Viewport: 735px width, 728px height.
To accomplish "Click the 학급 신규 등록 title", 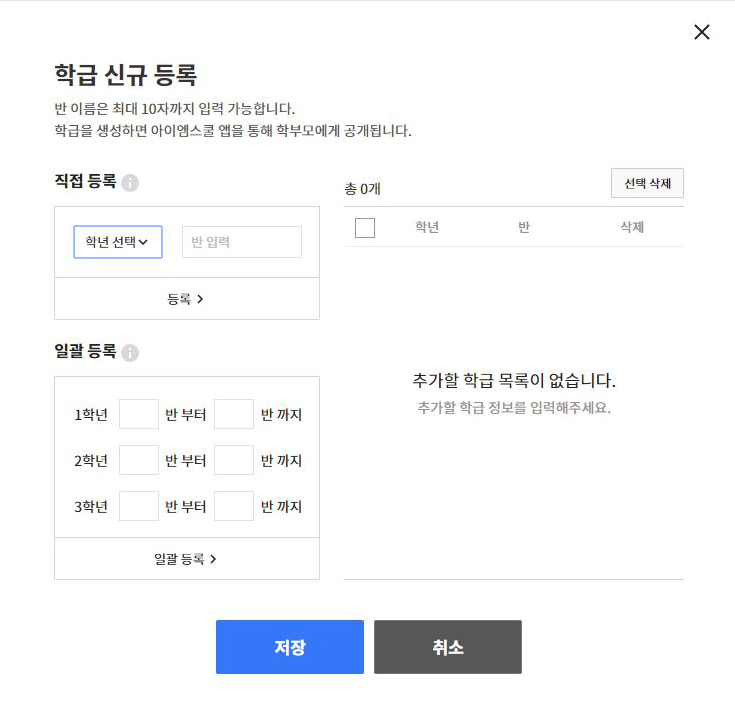I will 126,75.
